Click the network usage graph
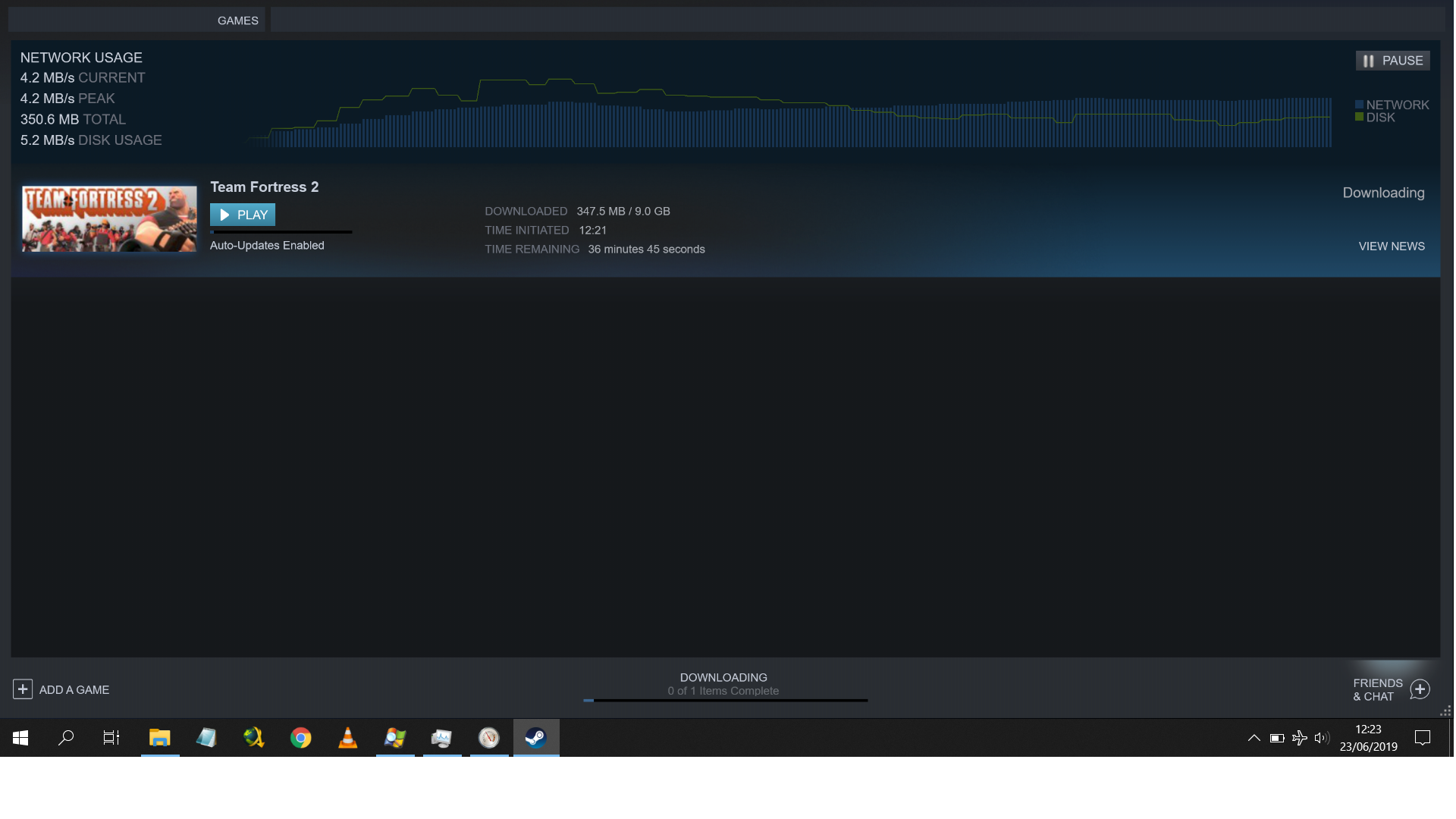This screenshot has height=819, width=1456. pos(789,112)
